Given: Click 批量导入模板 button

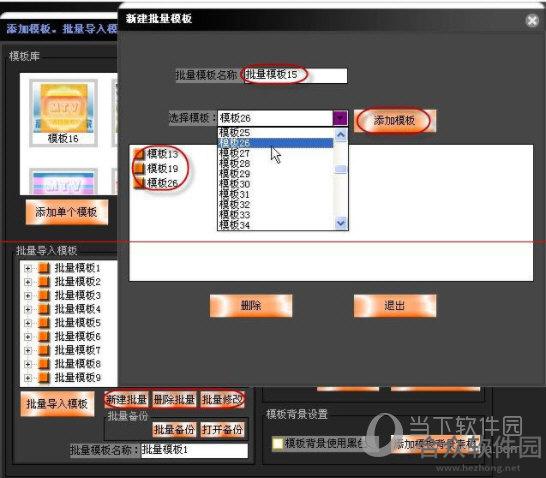Looking at the screenshot, I should pos(57,404).
